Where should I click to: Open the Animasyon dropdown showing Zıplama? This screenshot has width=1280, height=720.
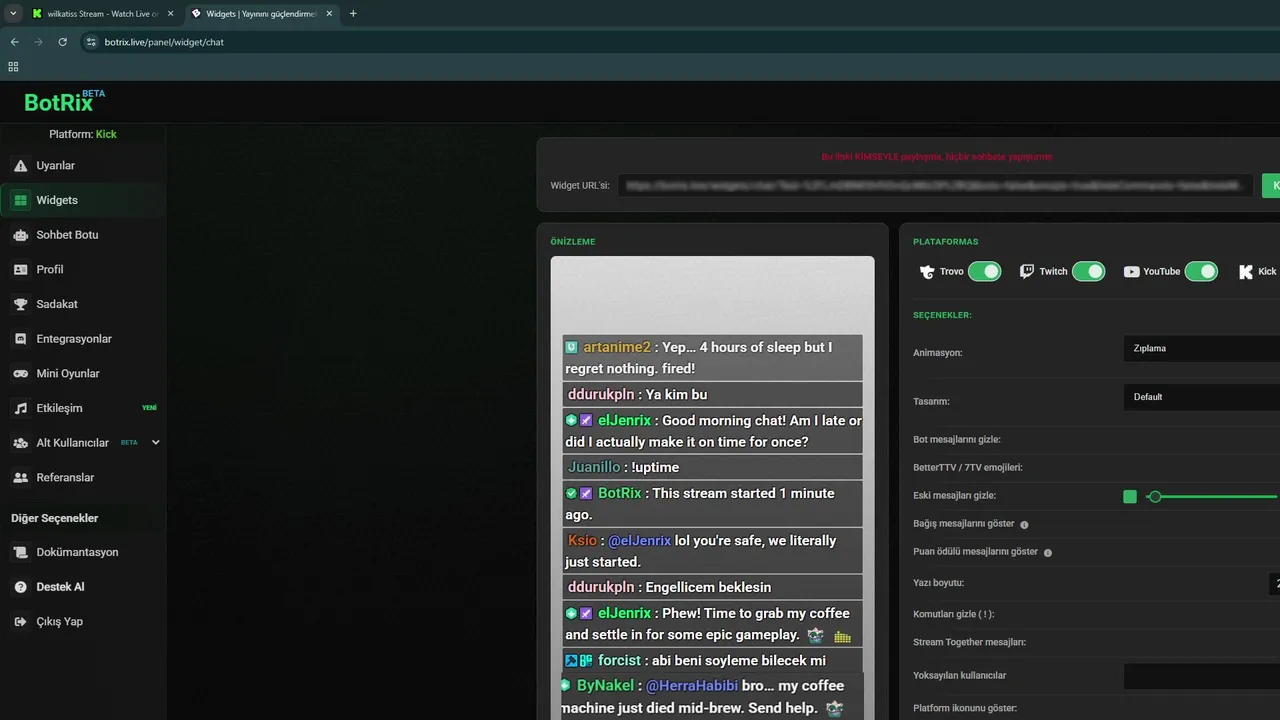[1201, 349]
